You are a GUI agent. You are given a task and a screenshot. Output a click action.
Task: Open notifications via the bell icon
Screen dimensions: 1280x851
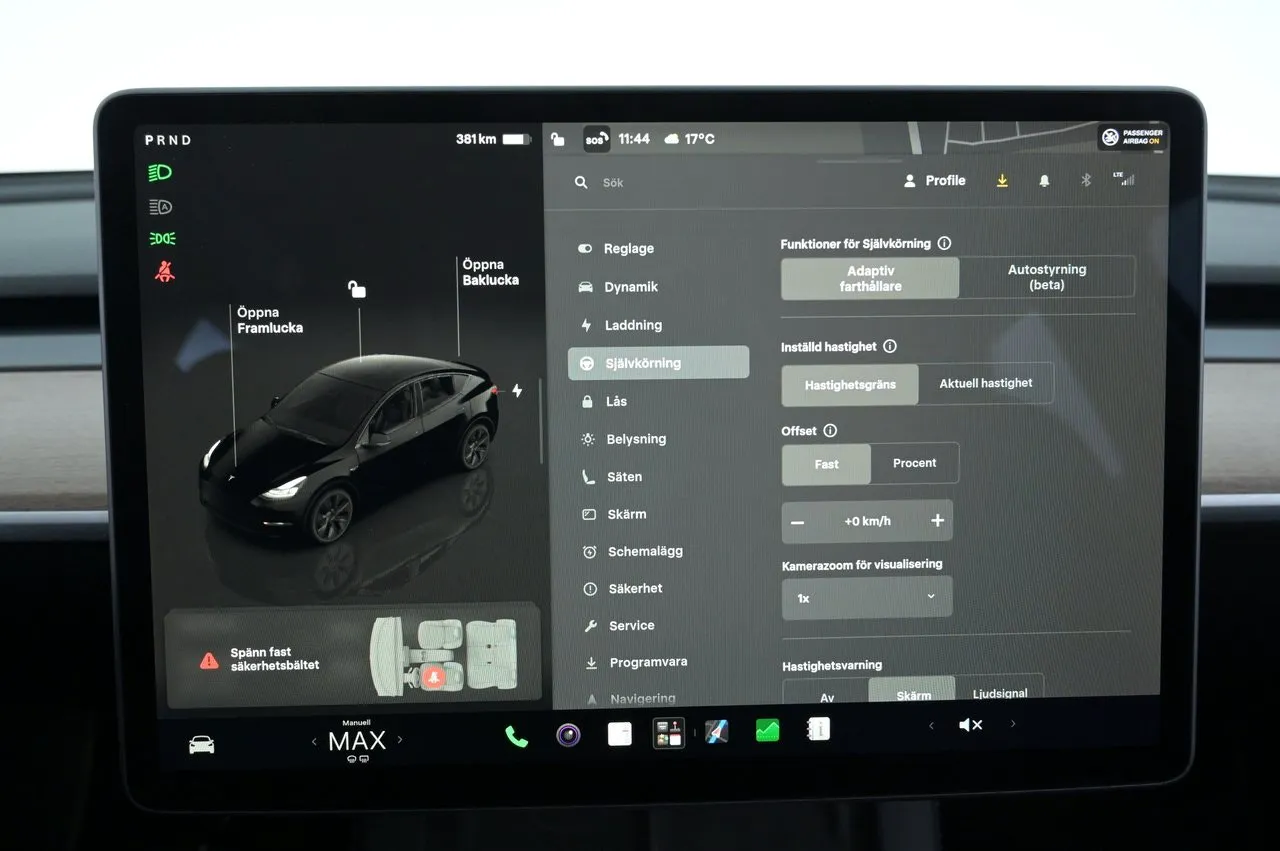(1044, 181)
